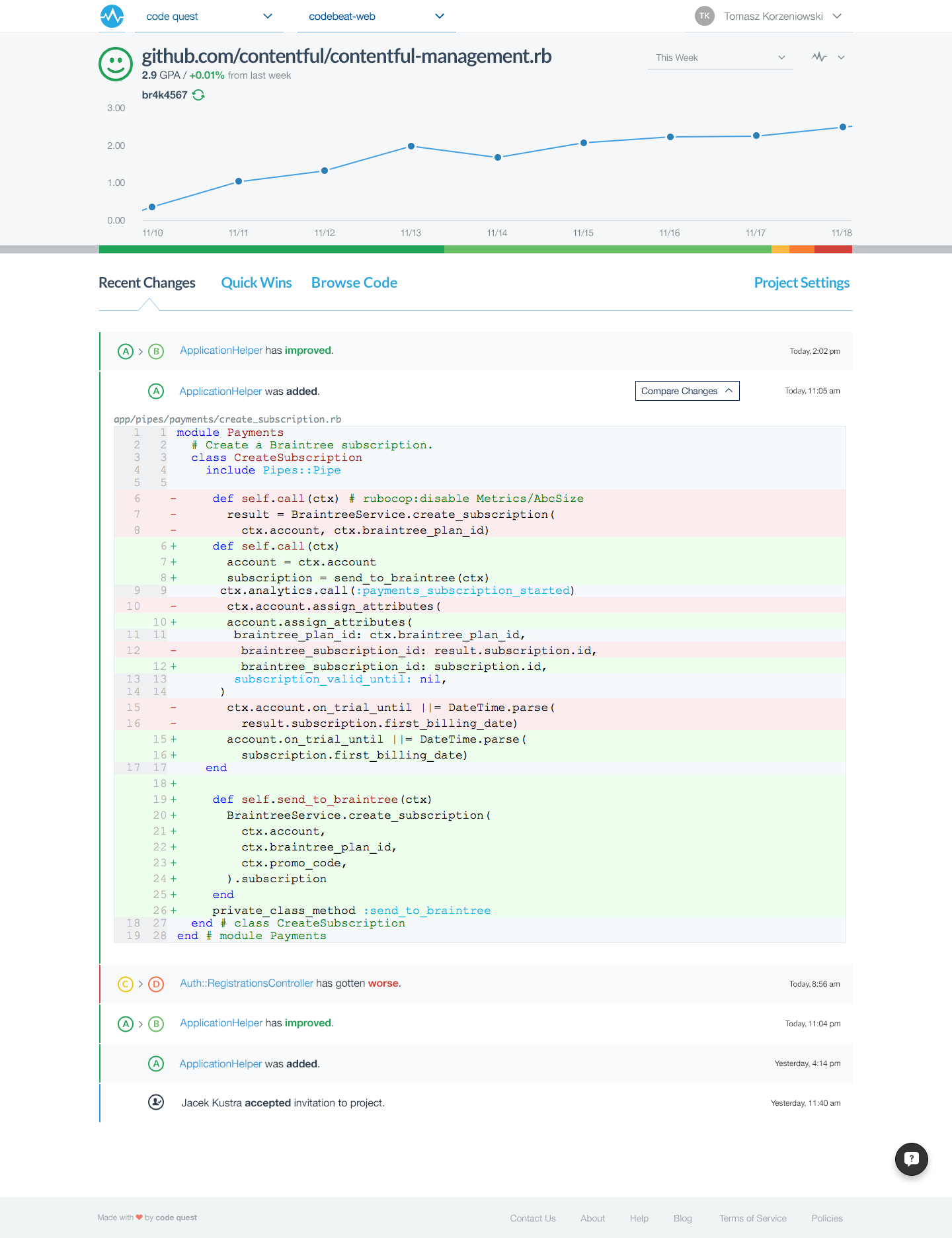Open ApplicationHelper was added link at 11:05 am
The width and height of the screenshot is (952, 1238).
pos(221,392)
